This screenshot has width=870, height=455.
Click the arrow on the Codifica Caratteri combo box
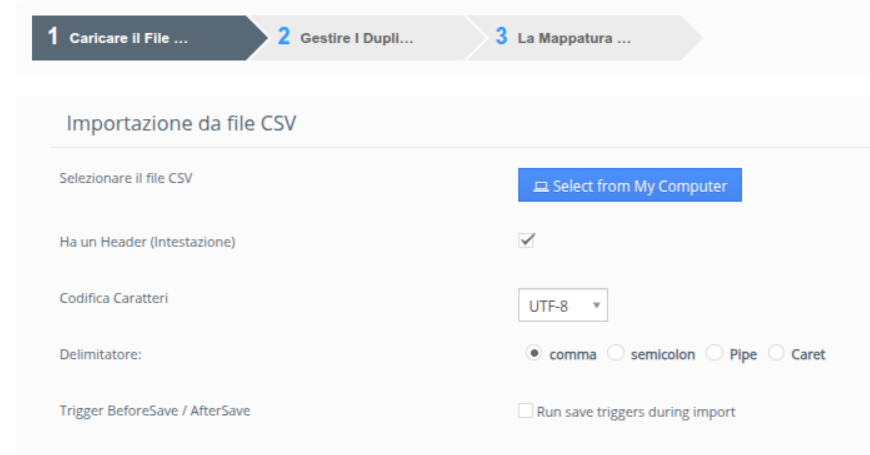click(x=595, y=305)
